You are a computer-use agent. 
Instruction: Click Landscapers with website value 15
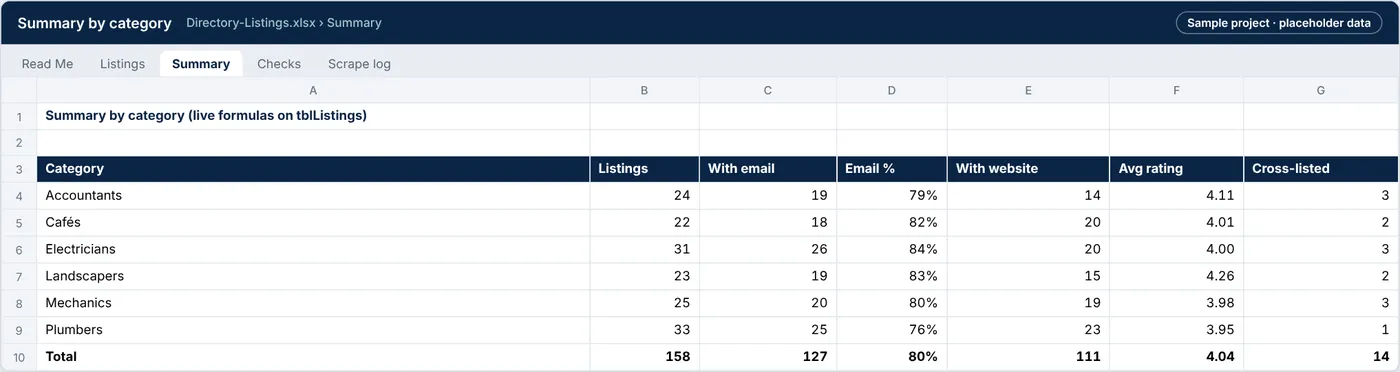1028,276
